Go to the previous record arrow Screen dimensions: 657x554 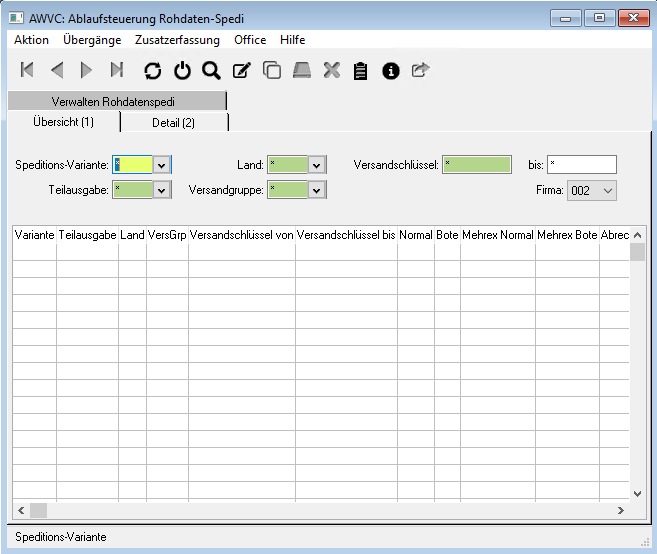[x=57, y=70]
